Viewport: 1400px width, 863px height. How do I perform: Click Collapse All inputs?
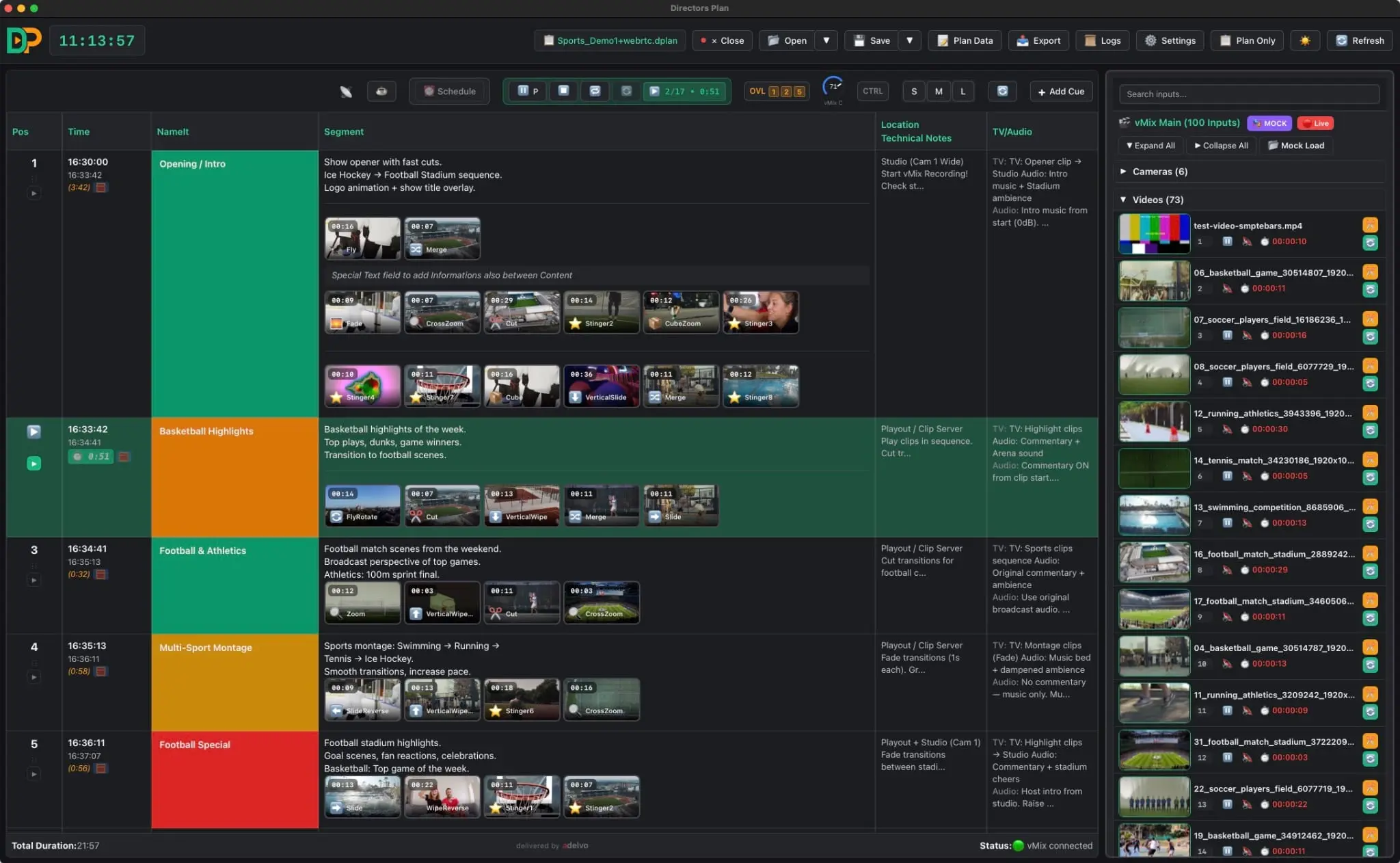point(1221,145)
